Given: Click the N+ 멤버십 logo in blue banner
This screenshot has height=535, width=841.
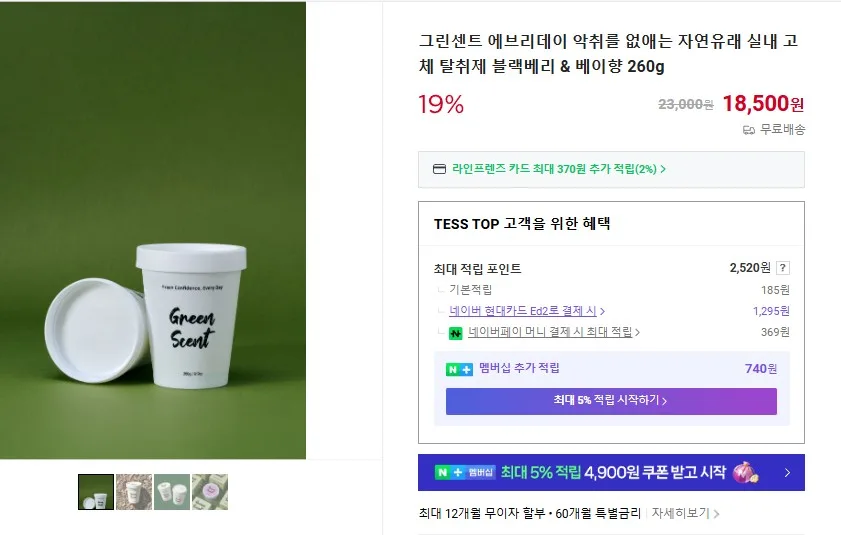Looking at the screenshot, I should point(465,472).
